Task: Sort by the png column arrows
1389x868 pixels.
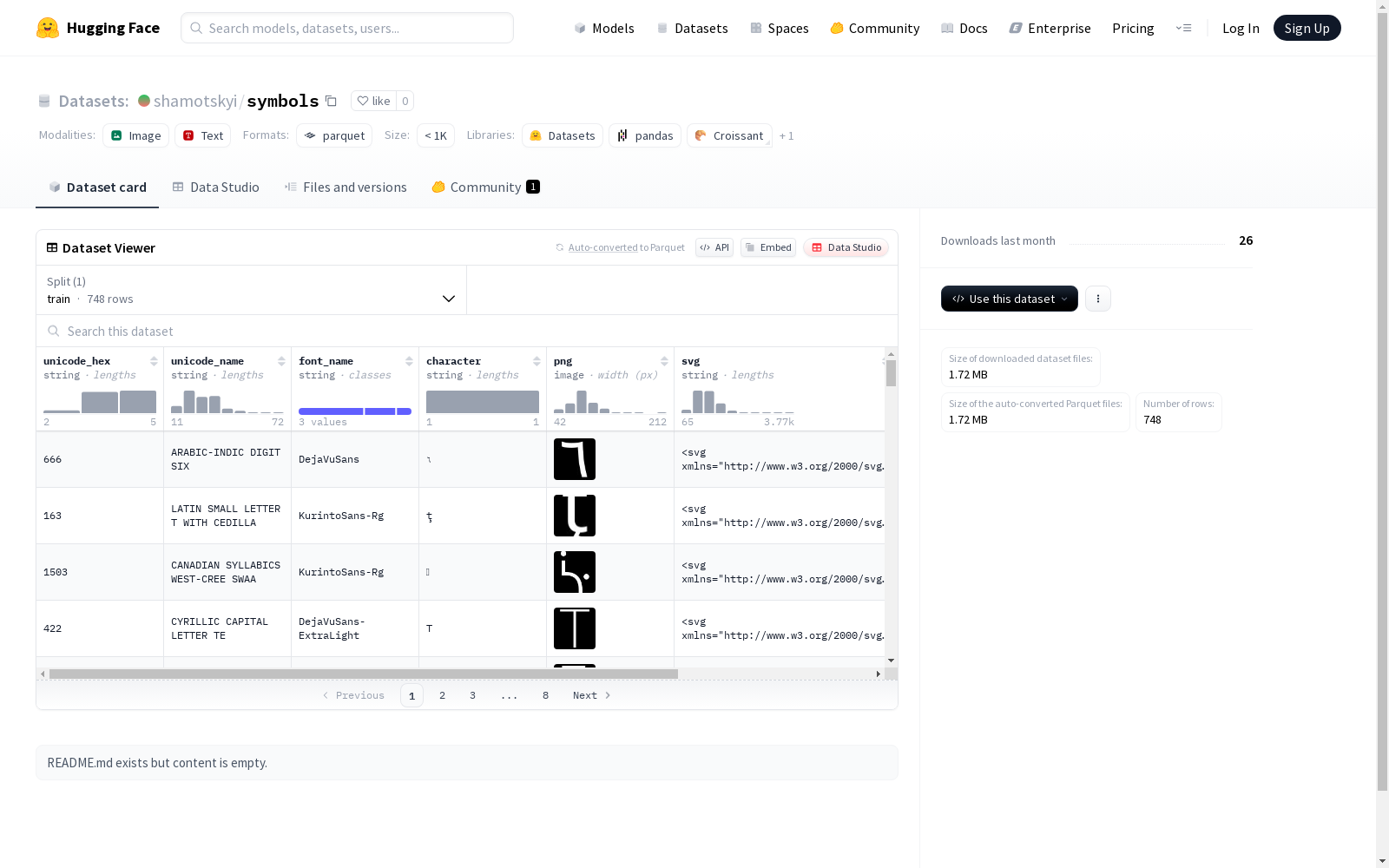Action: [x=664, y=361]
